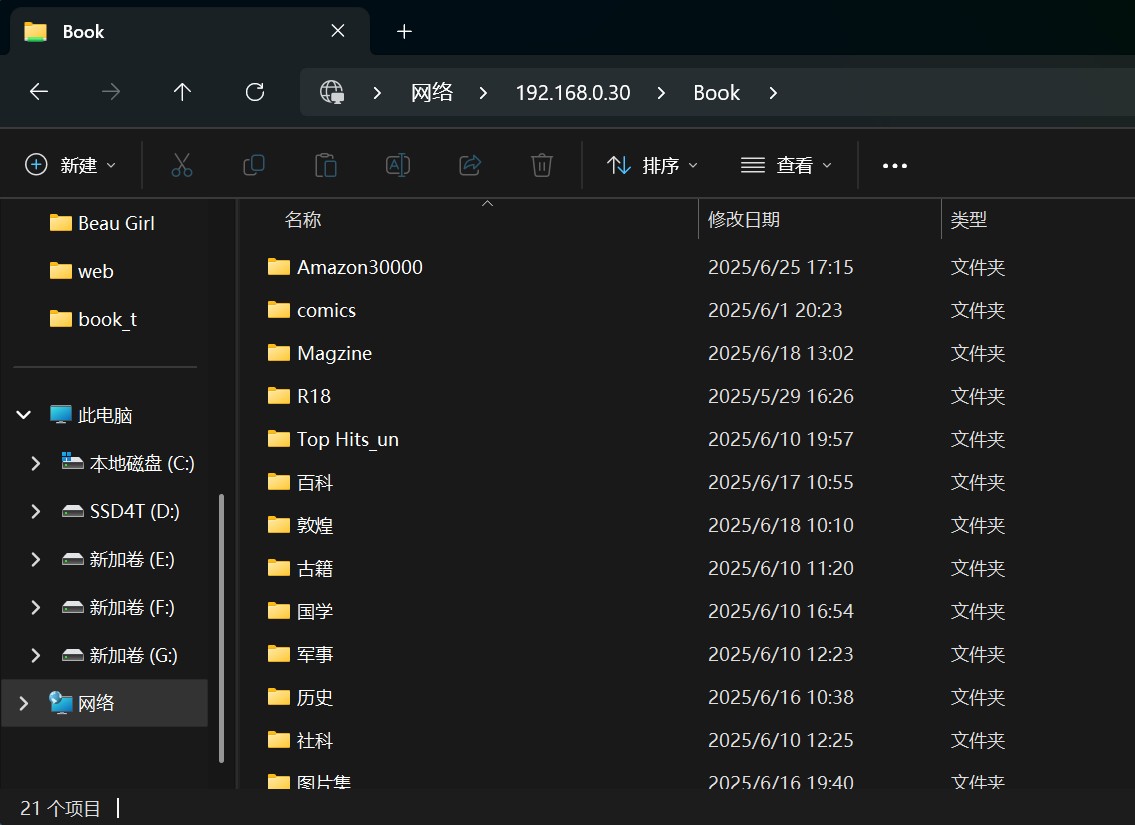Click the Top Hits_un folder icon

[279, 439]
